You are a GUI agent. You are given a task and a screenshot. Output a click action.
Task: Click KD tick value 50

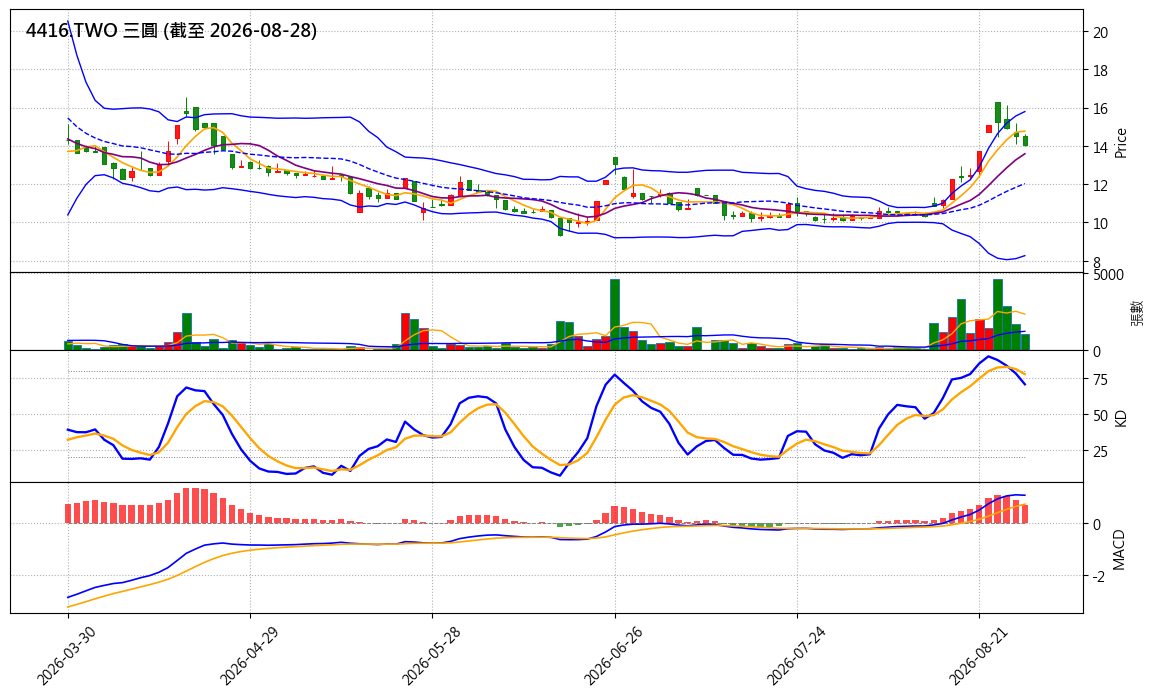(1101, 415)
